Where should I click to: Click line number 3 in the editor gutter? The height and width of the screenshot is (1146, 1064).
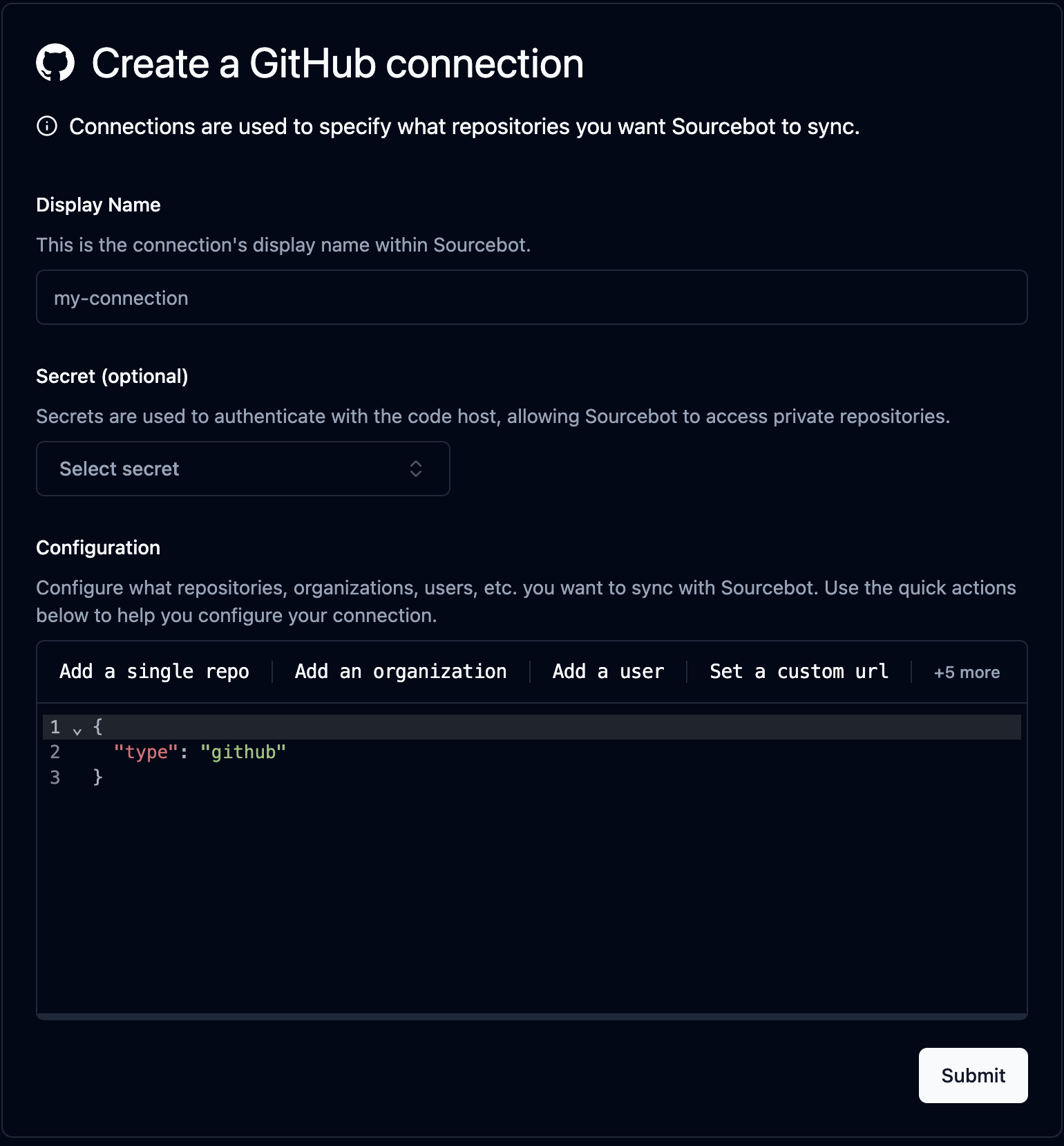click(x=55, y=778)
